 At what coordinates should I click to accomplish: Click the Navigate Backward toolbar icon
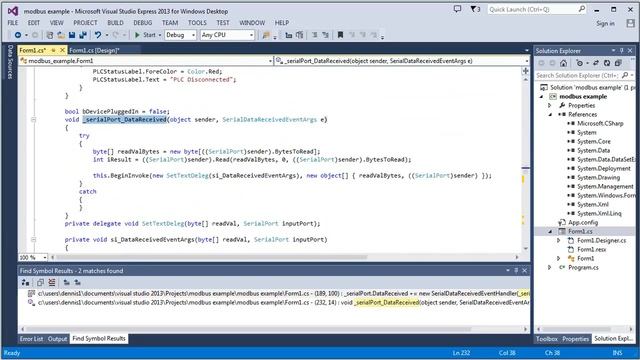tap(18, 35)
